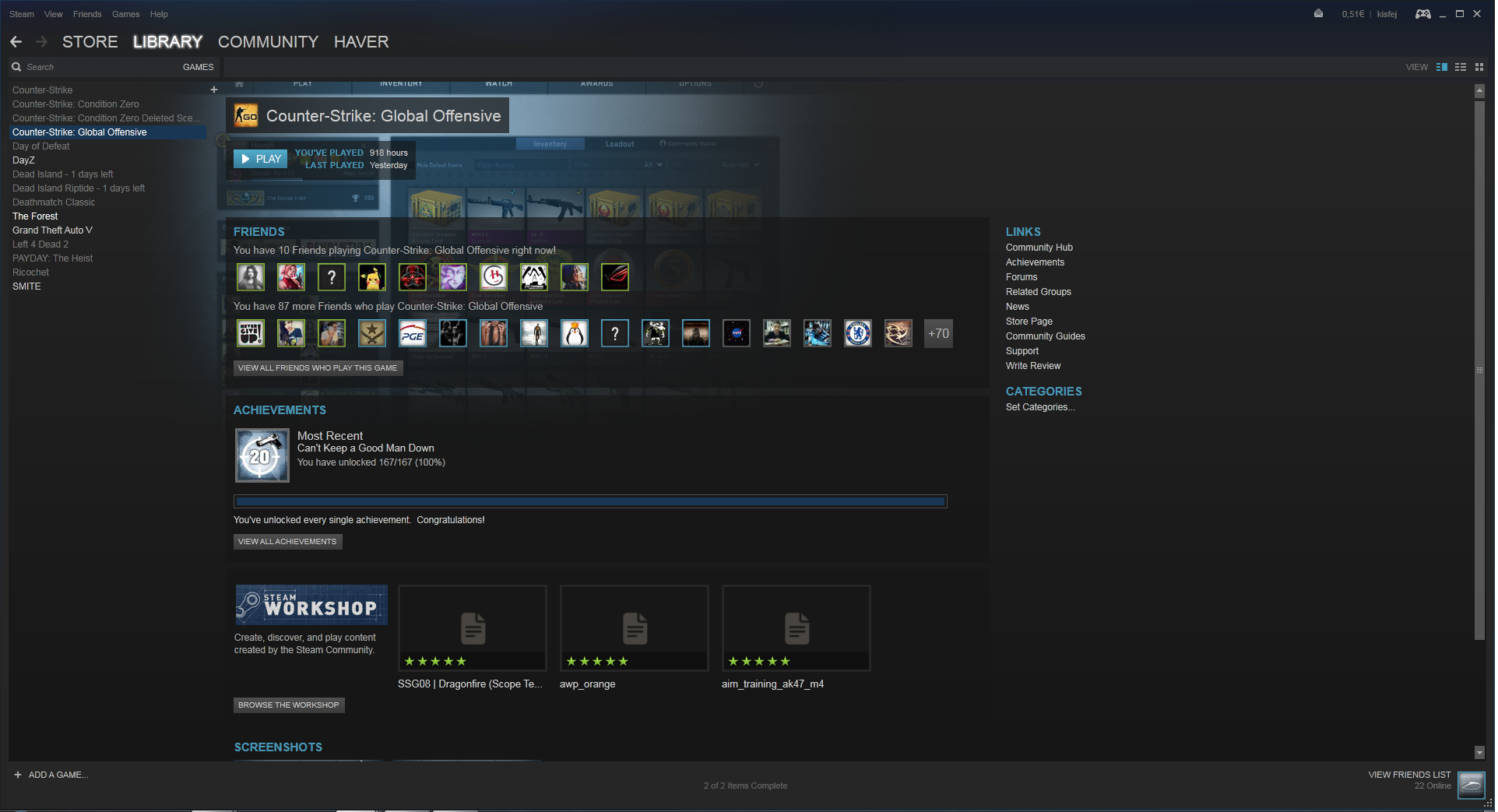
Task: Click View All Friends Who Play This Game
Action: pos(318,367)
